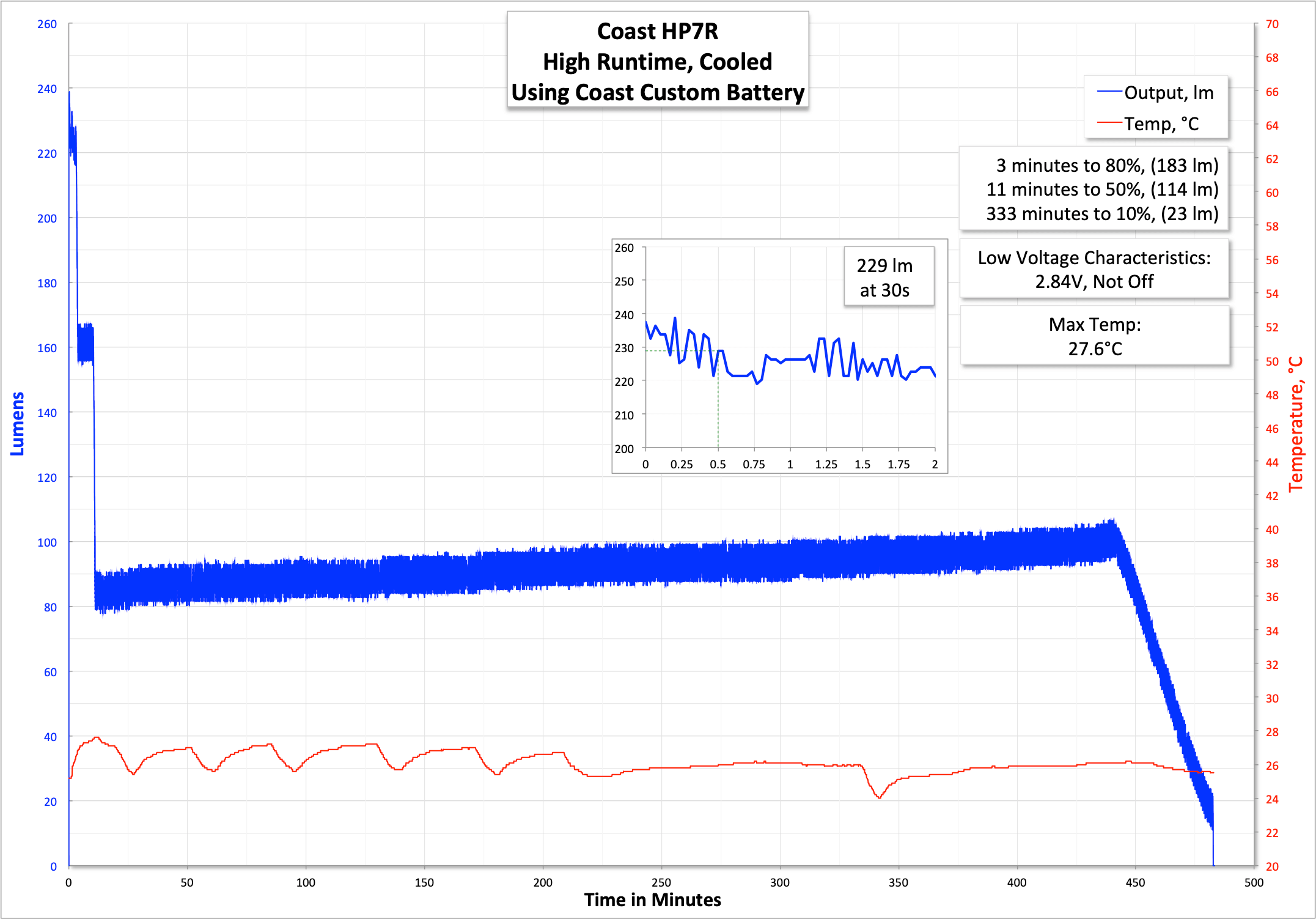
Task: Click the Time in Minutes axis title
Action: (652, 900)
